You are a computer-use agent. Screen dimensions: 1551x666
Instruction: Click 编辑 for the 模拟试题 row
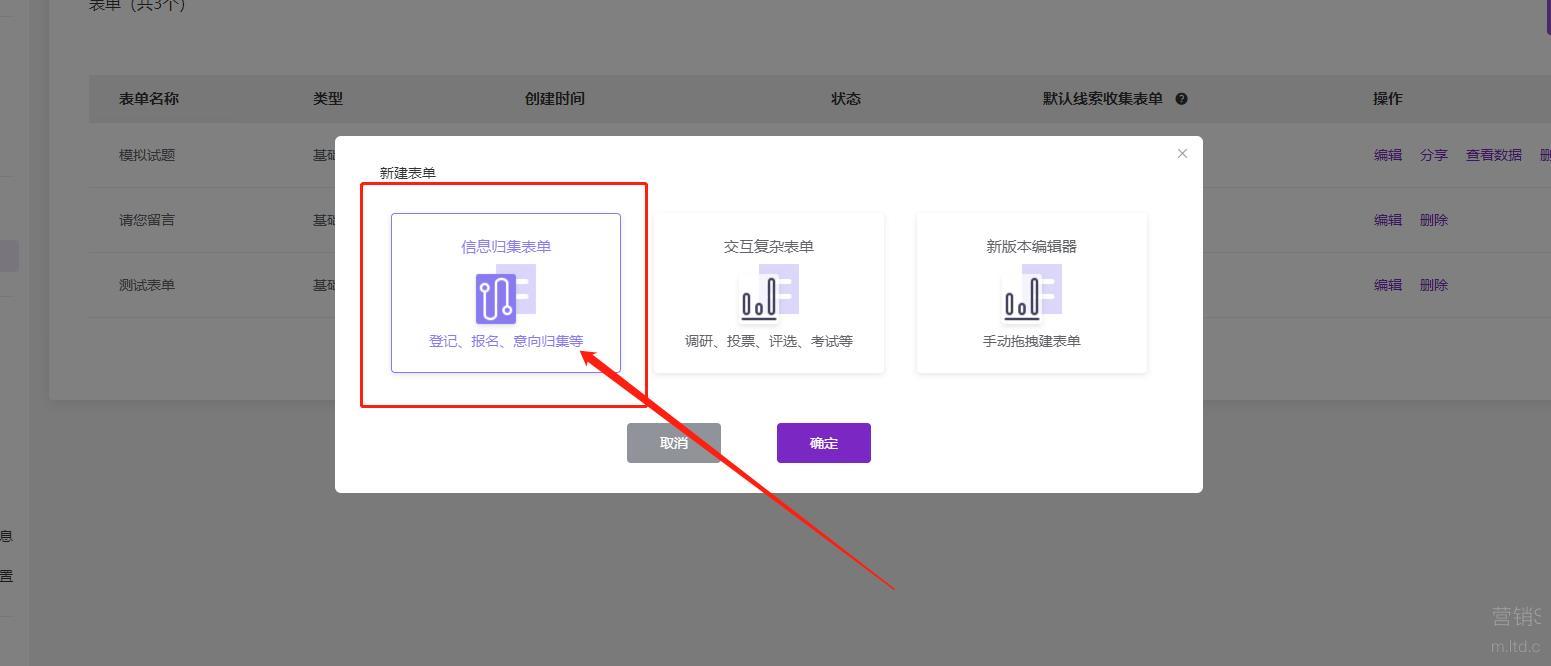[1387, 155]
